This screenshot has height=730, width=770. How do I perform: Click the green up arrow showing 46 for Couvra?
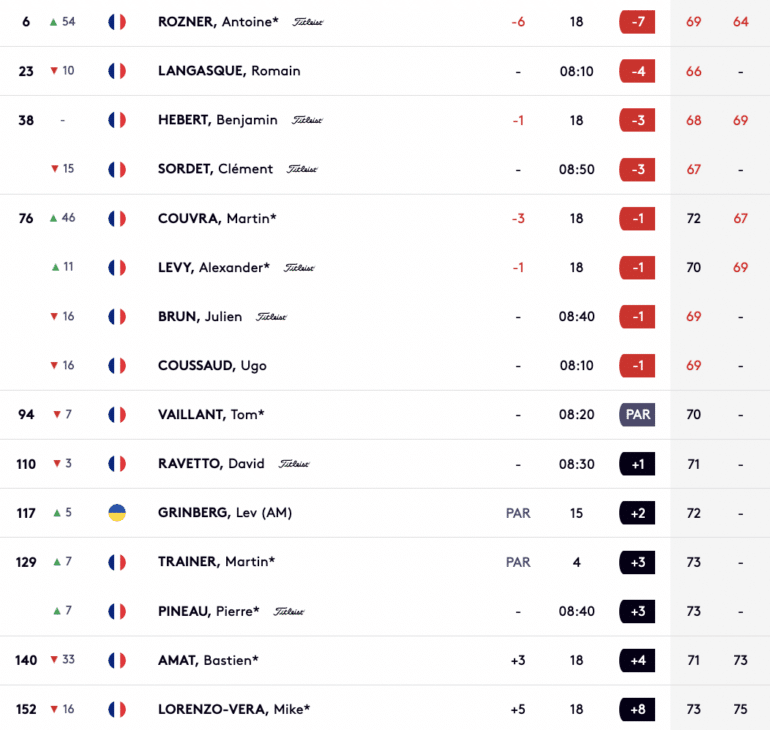[x=54, y=218]
